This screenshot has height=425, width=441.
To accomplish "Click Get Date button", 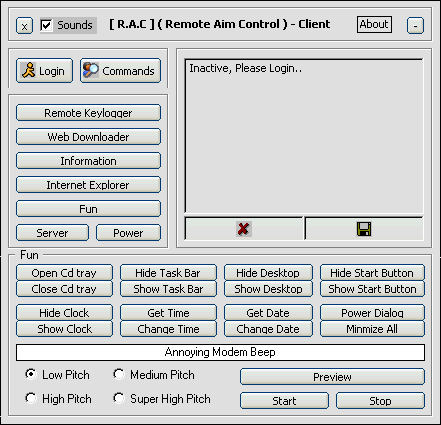I will [x=268, y=313].
